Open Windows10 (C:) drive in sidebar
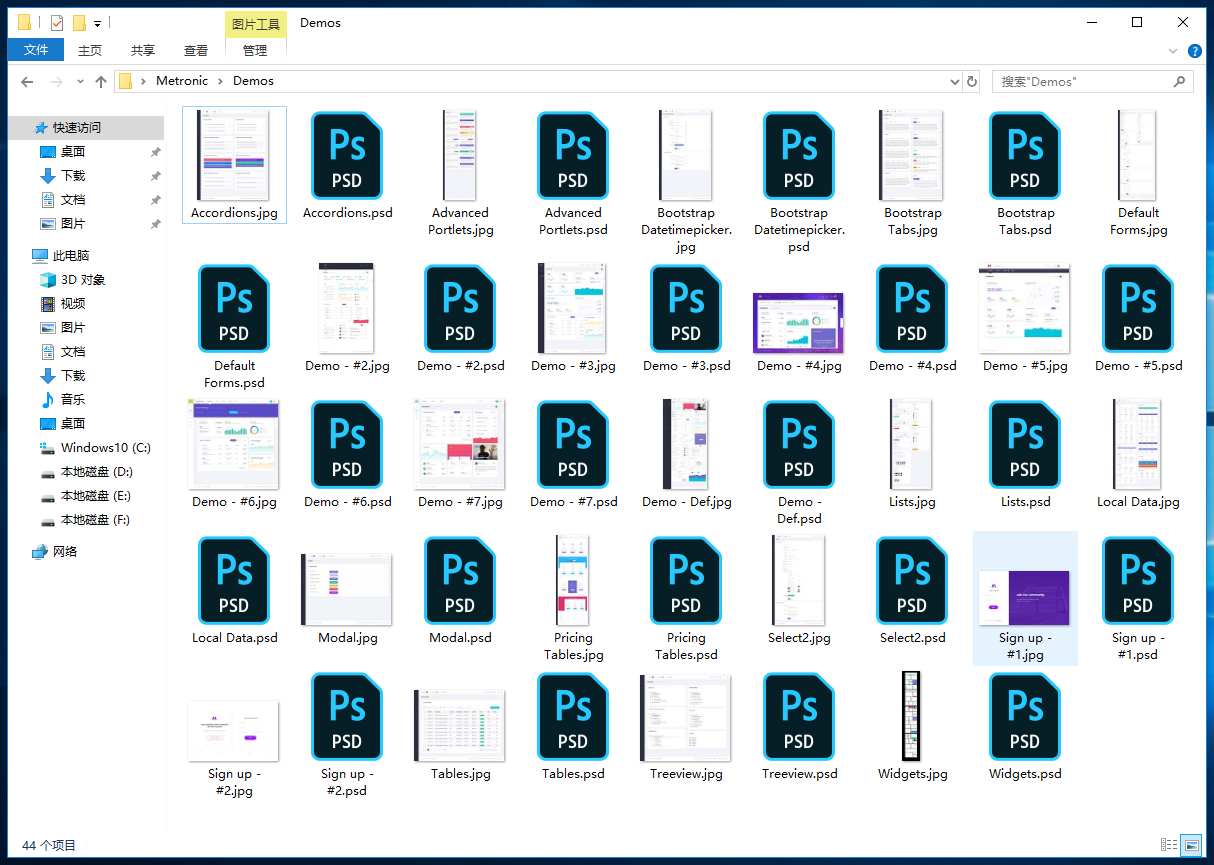Viewport: 1214px width, 865px height. (x=105, y=448)
